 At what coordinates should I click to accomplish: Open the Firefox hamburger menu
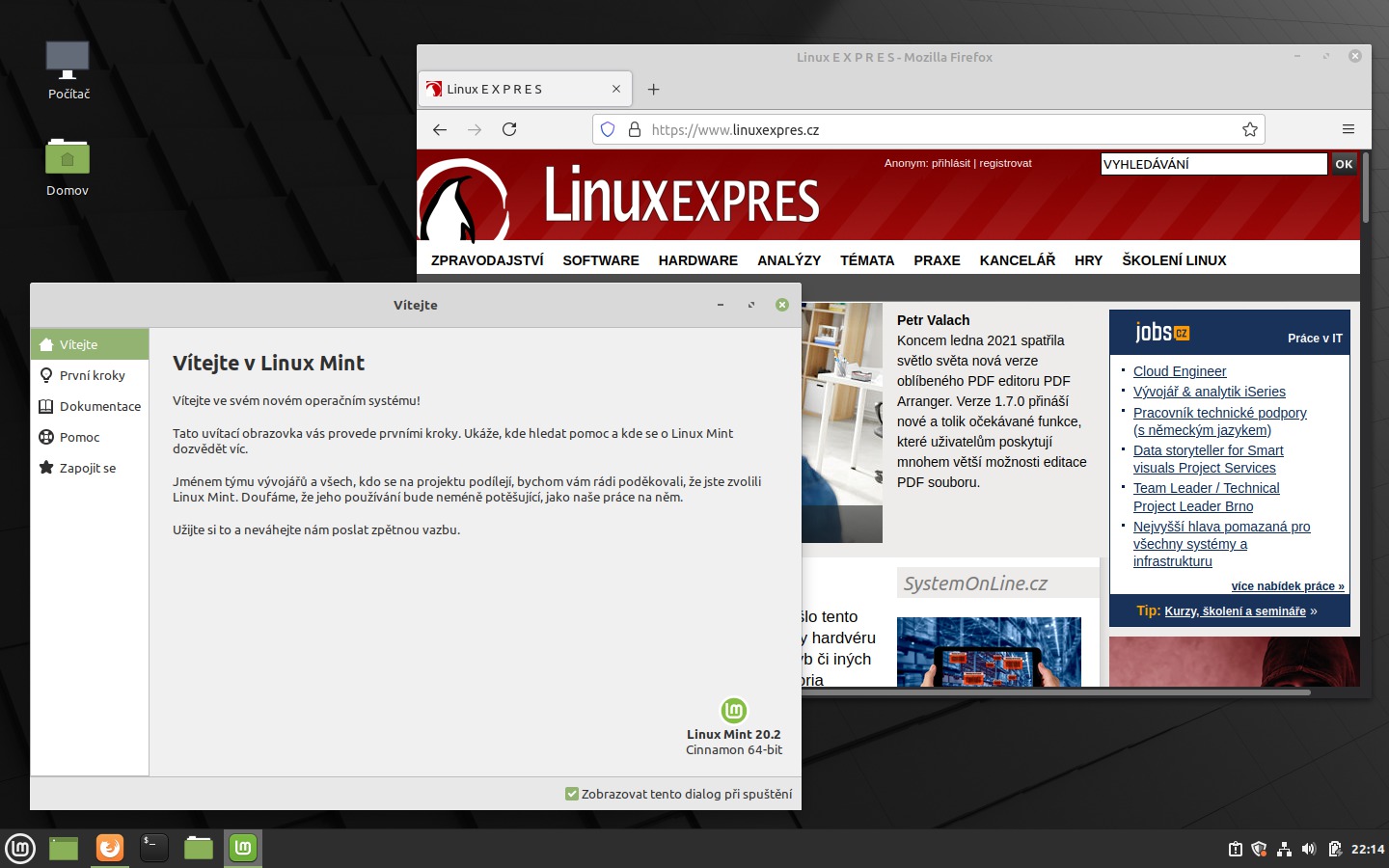pos(1348,129)
